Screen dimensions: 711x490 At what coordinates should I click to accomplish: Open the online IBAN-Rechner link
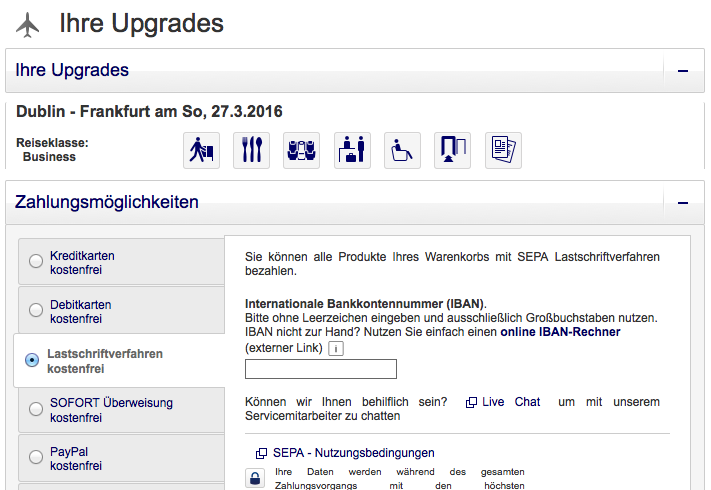560,332
